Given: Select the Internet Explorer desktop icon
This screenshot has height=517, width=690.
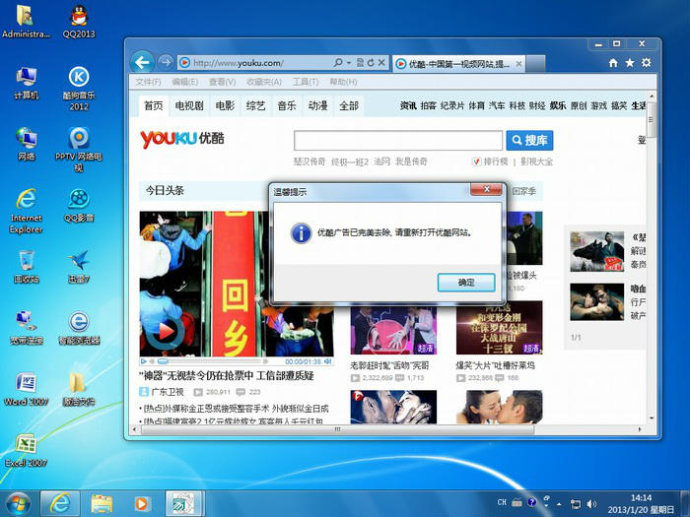Looking at the screenshot, I should click(26, 211).
